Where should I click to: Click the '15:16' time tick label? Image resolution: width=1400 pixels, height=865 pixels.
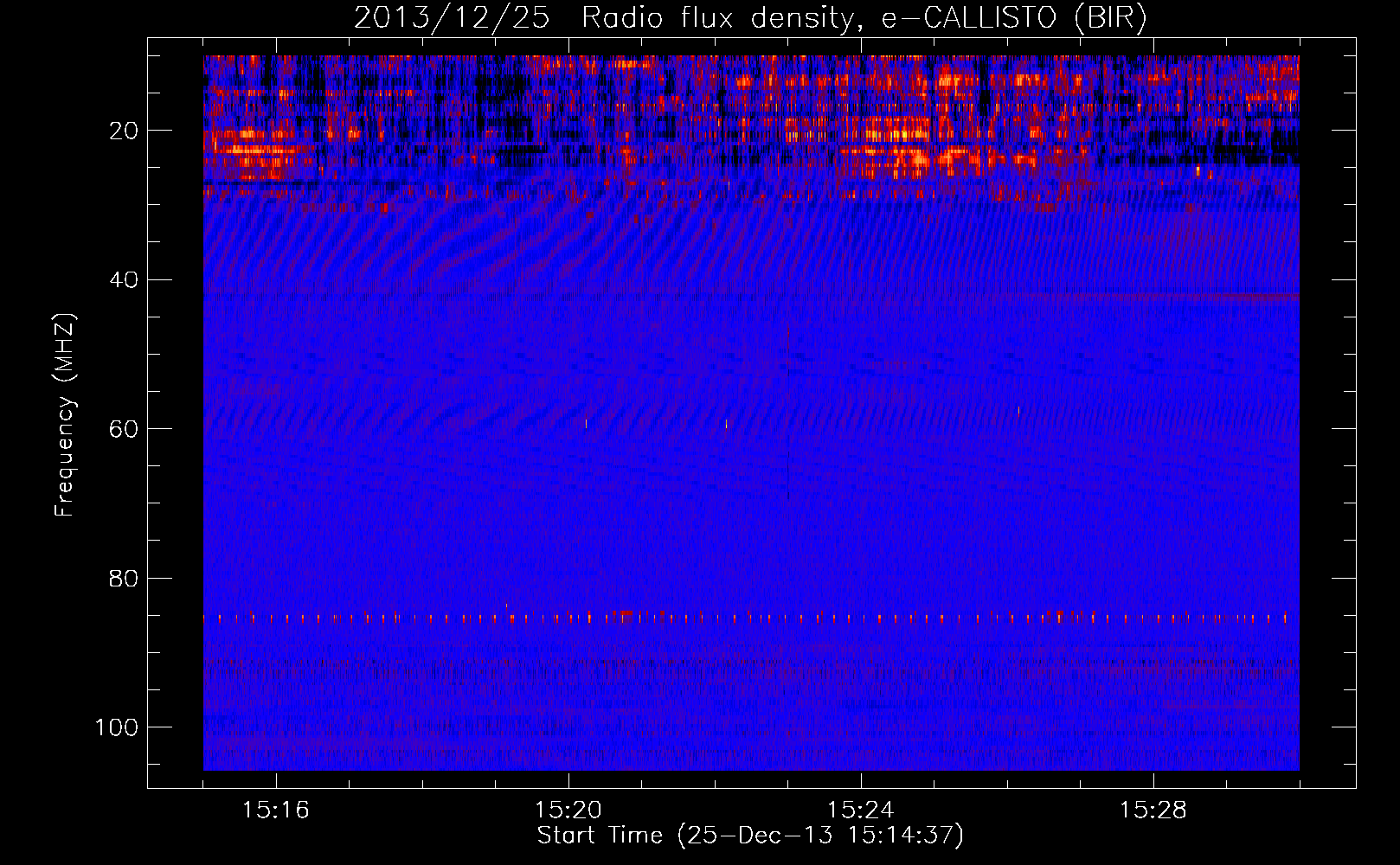(276, 811)
